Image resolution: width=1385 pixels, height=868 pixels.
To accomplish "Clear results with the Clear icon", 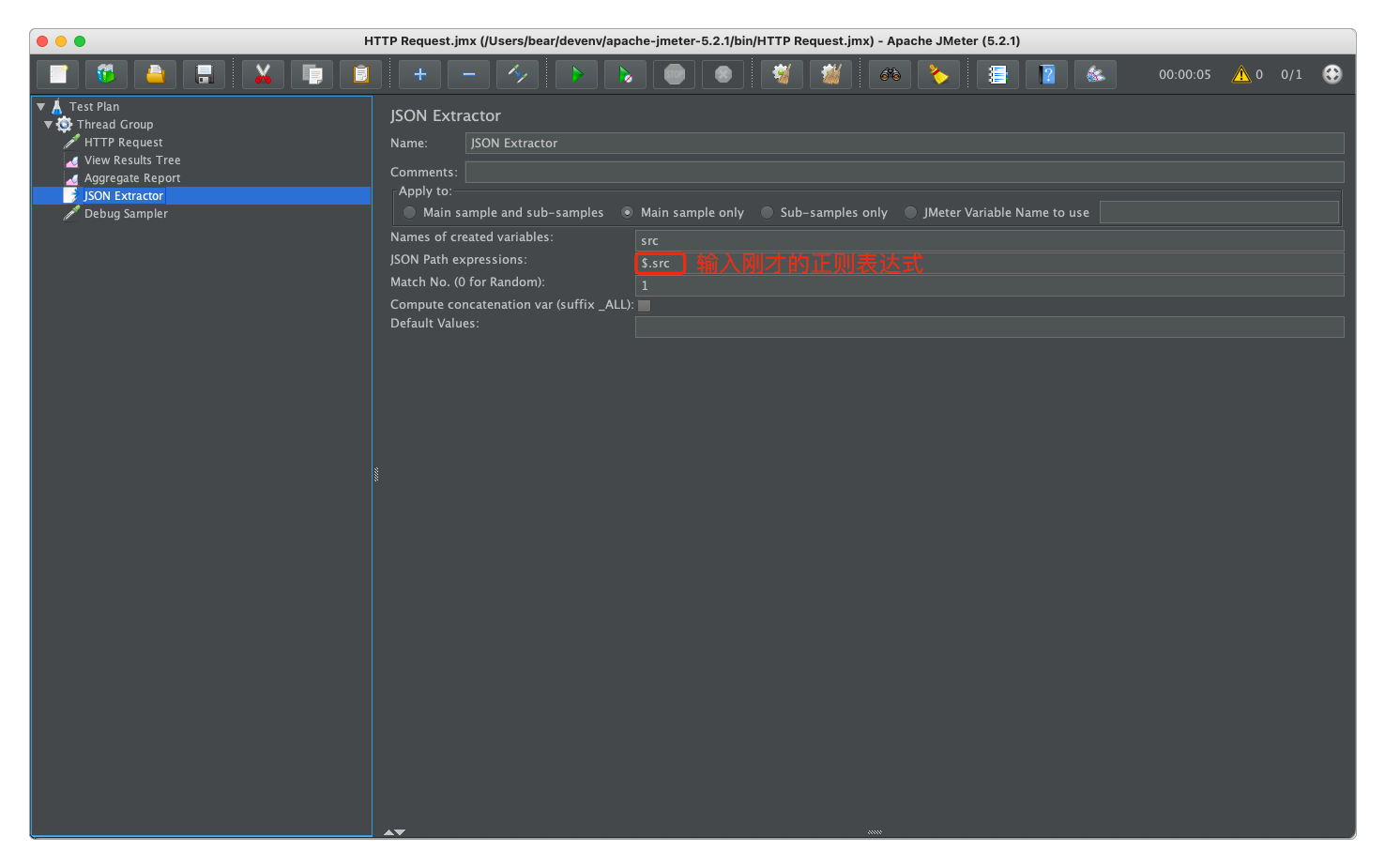I will pyautogui.click(x=783, y=74).
